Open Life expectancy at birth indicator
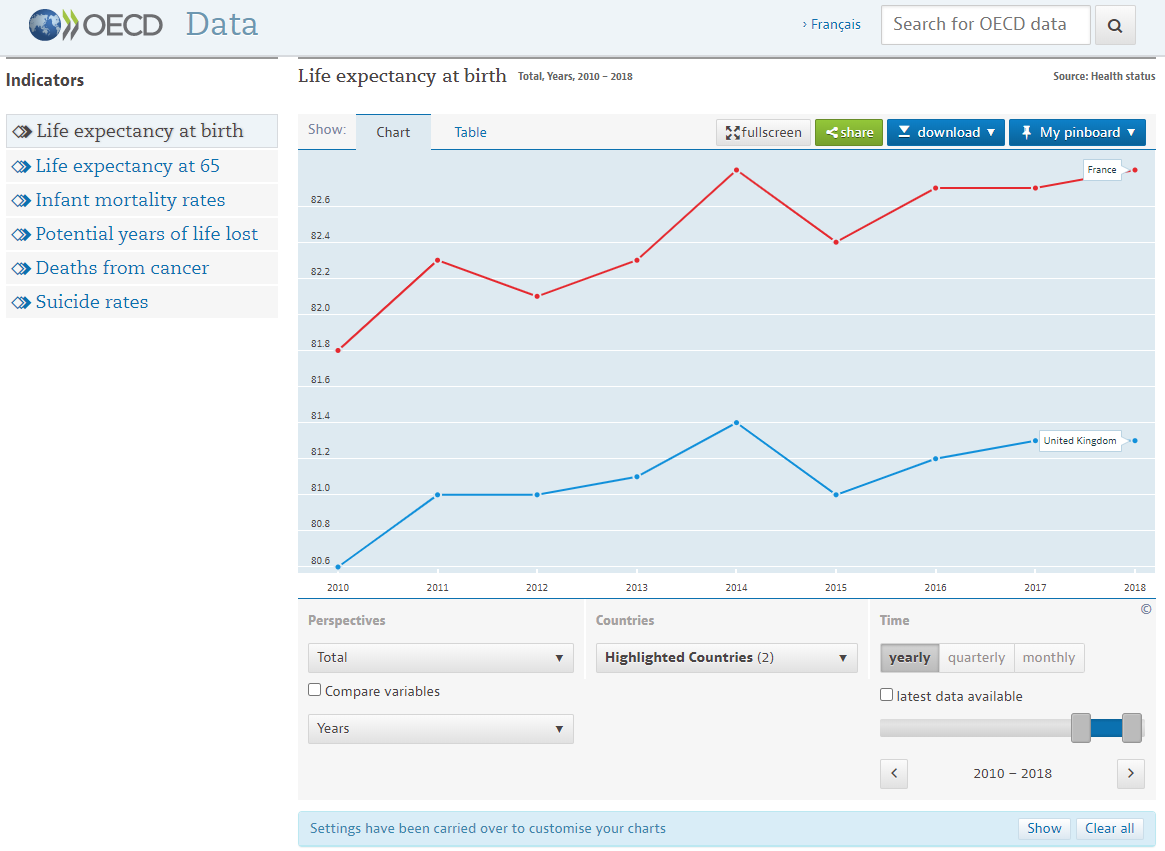Screen dimensions: 1165x851 click(x=142, y=131)
